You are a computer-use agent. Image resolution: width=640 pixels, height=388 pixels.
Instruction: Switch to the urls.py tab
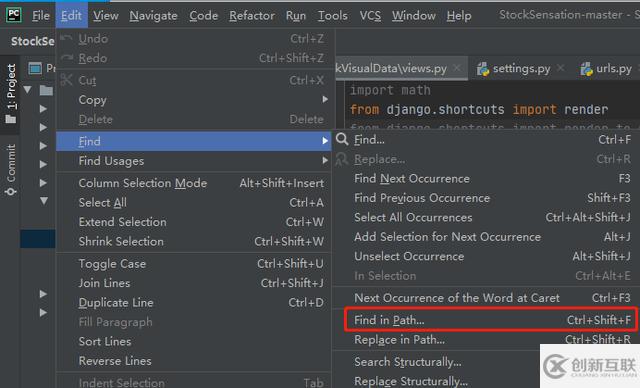(614, 69)
